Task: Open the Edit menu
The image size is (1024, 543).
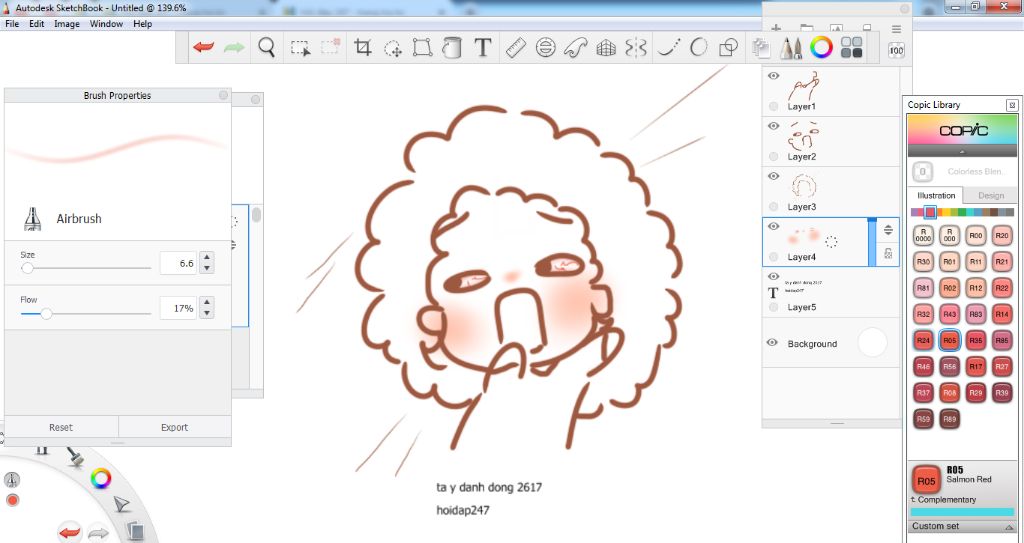Action: (x=37, y=24)
